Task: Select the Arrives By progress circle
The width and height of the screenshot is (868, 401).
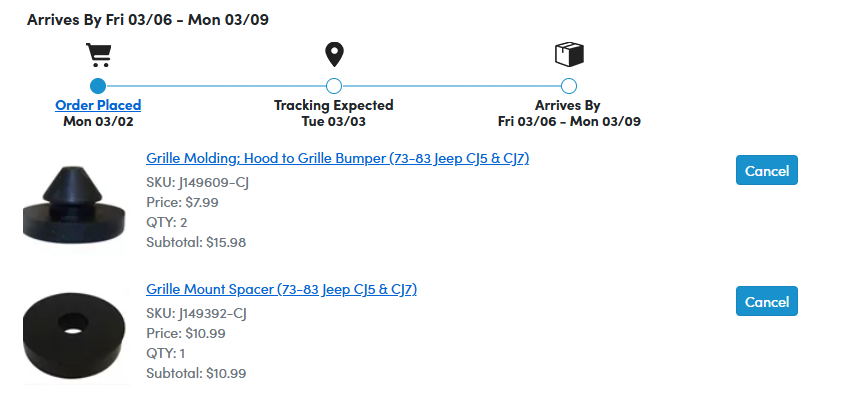Action: [569, 86]
